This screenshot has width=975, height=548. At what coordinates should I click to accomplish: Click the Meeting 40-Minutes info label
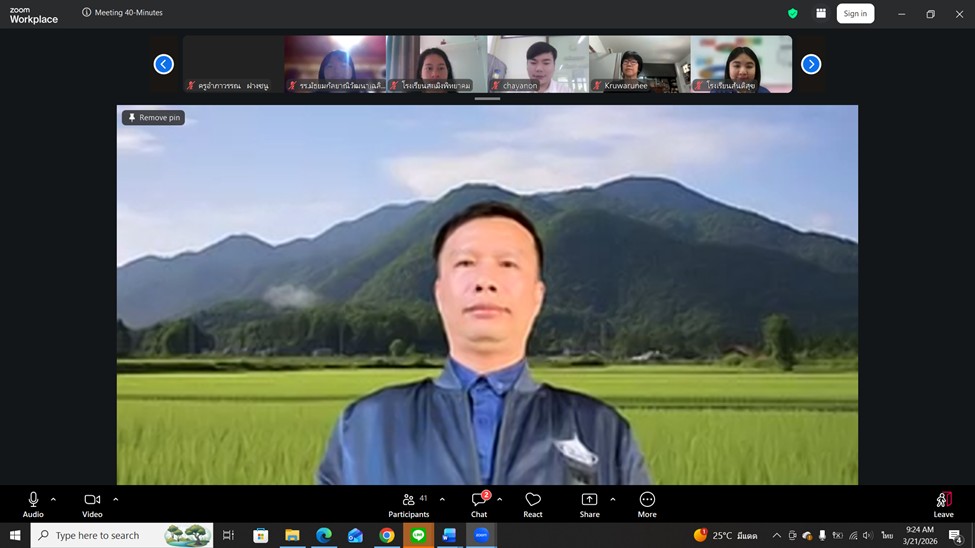(123, 13)
